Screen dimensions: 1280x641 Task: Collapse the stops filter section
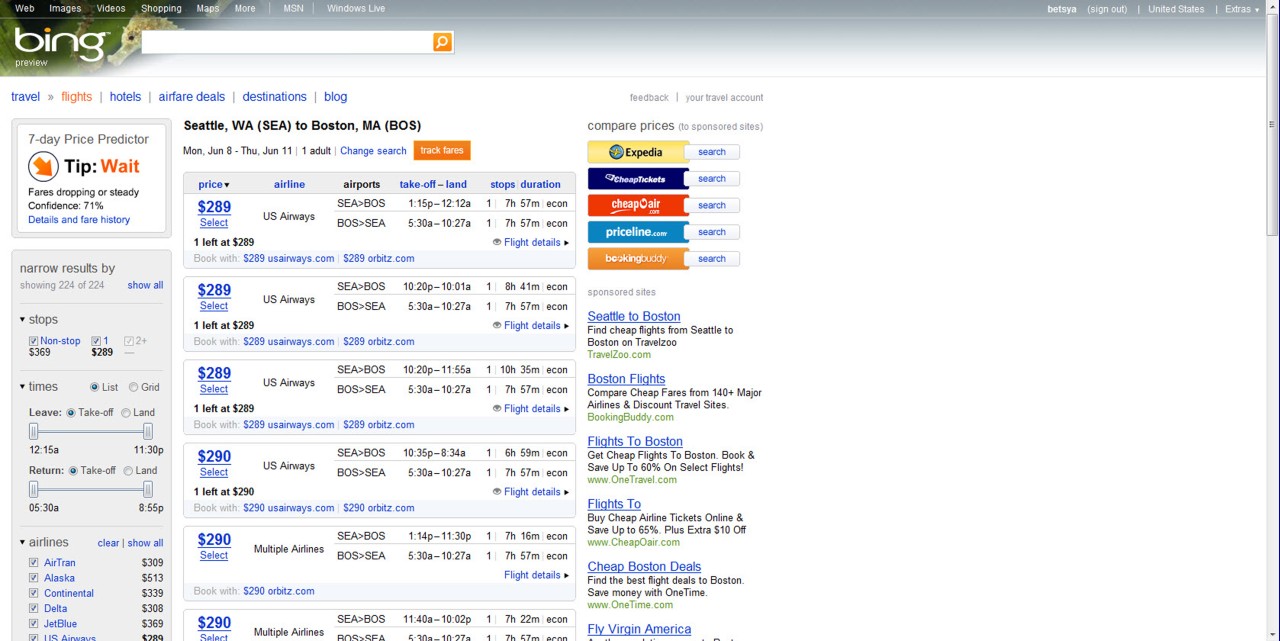coord(23,320)
